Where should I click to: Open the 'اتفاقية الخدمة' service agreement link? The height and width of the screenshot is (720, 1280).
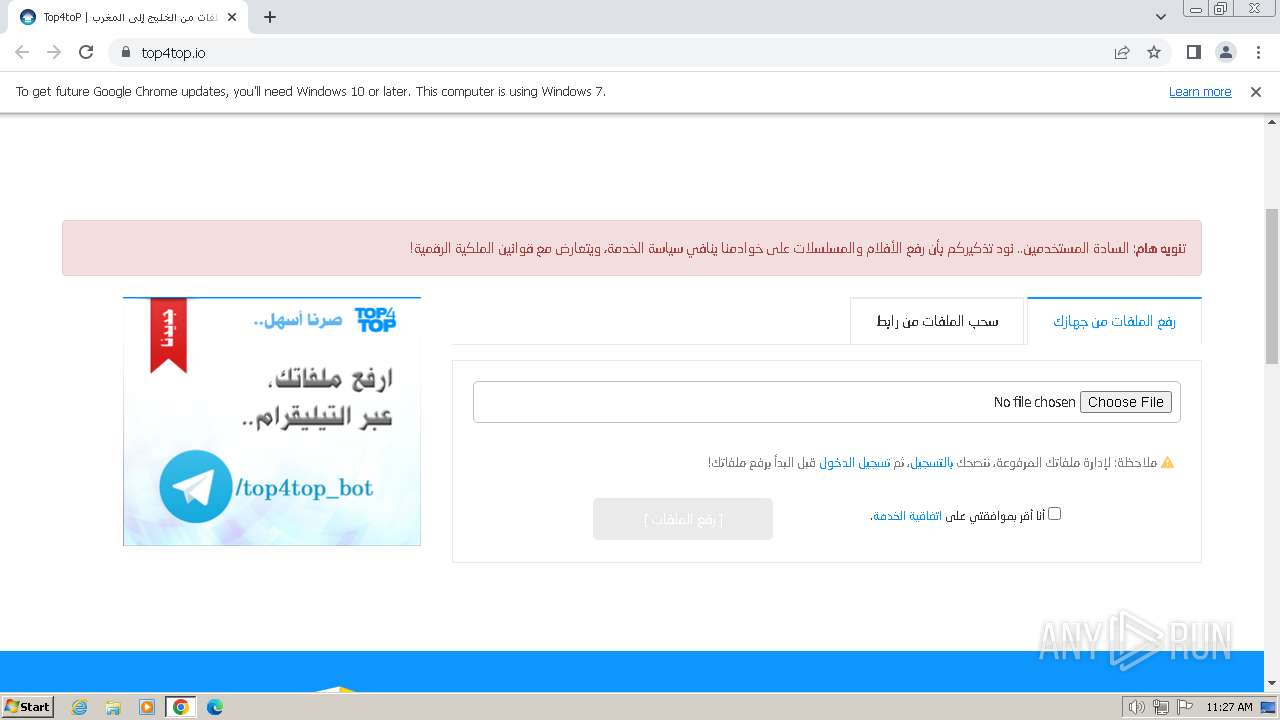(907, 516)
